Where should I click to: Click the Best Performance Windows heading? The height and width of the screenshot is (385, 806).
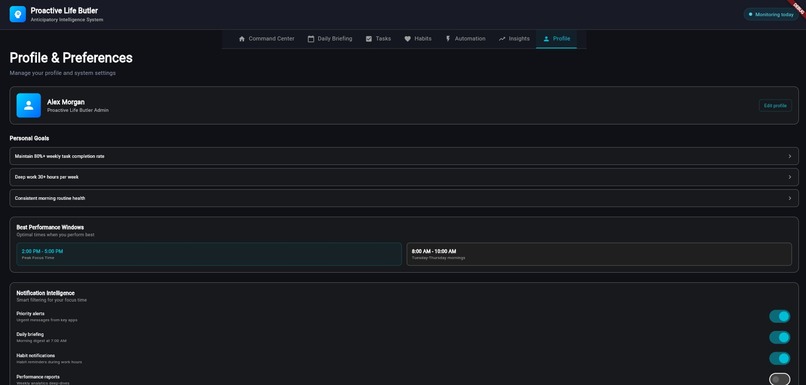(50, 227)
